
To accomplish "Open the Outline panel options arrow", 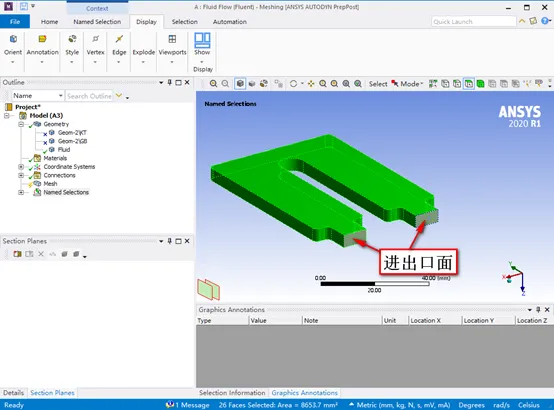I will pyautogui.click(x=161, y=82).
